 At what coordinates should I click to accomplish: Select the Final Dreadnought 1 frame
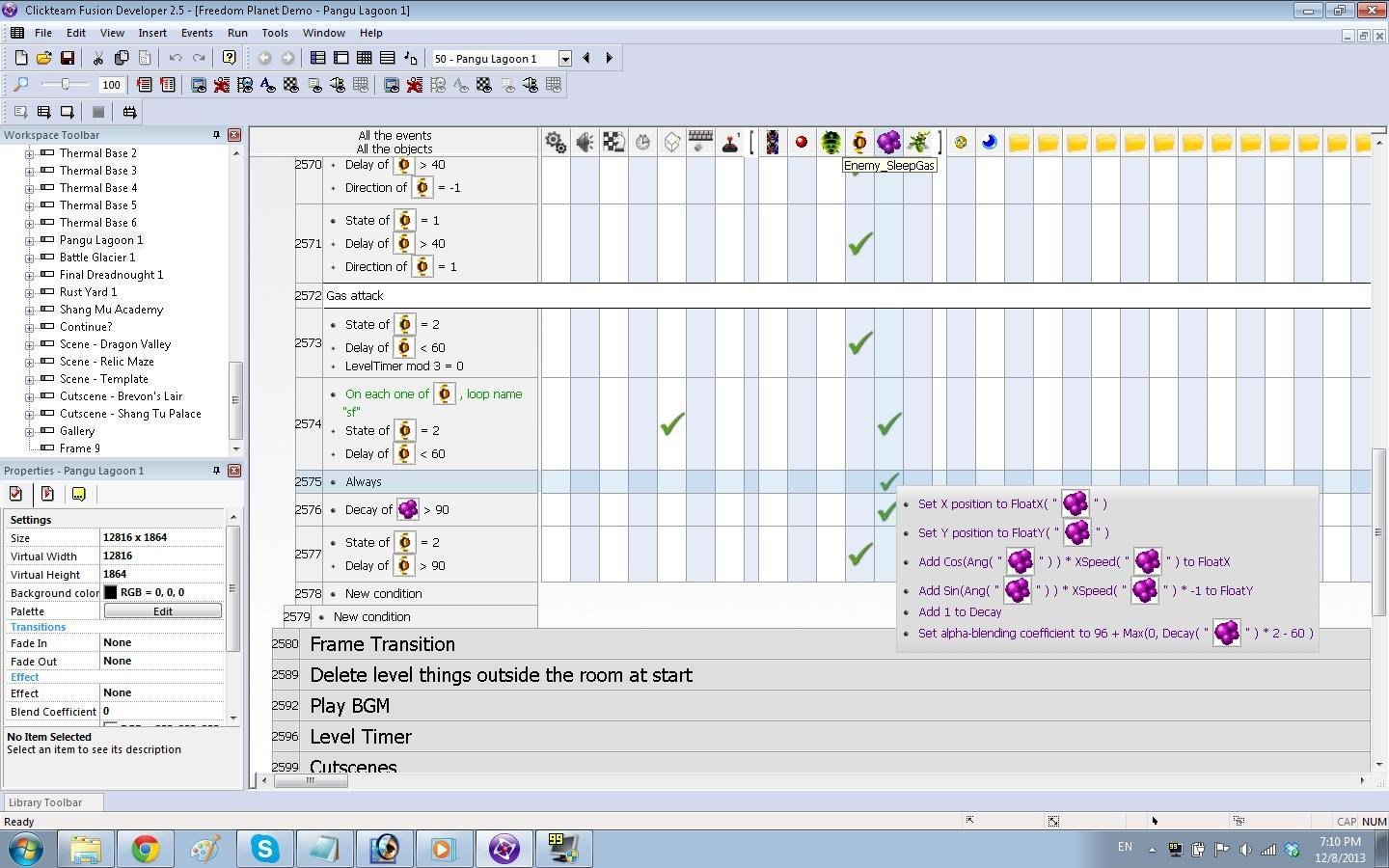(x=111, y=275)
